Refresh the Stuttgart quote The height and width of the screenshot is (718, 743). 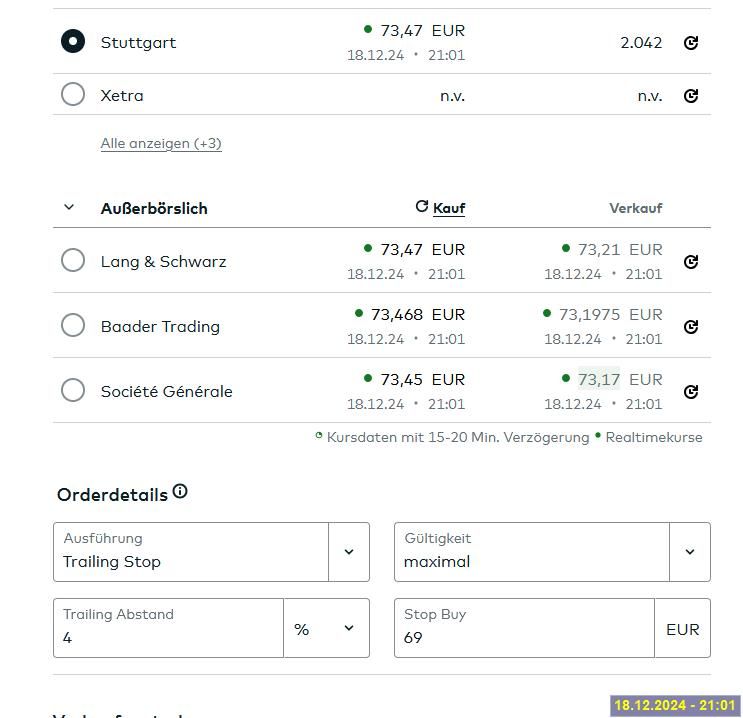[x=690, y=43]
